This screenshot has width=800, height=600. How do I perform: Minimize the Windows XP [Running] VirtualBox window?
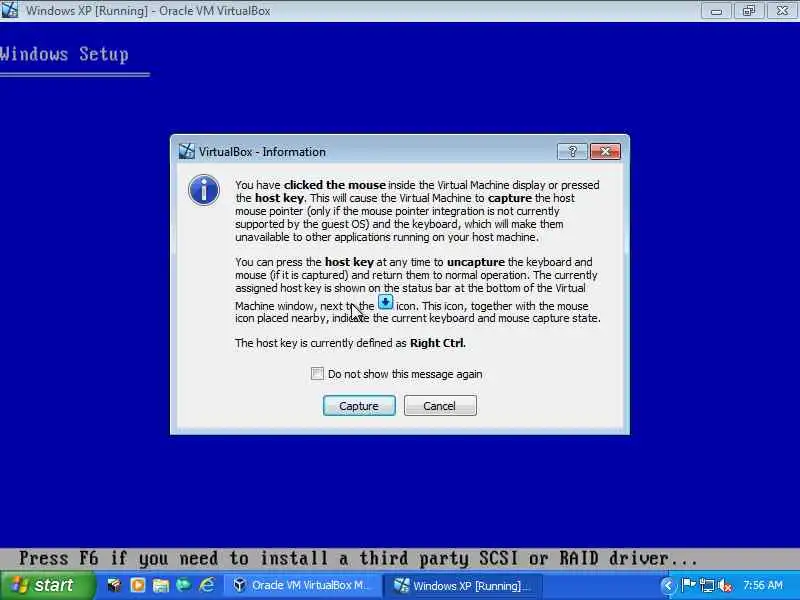[x=716, y=11]
